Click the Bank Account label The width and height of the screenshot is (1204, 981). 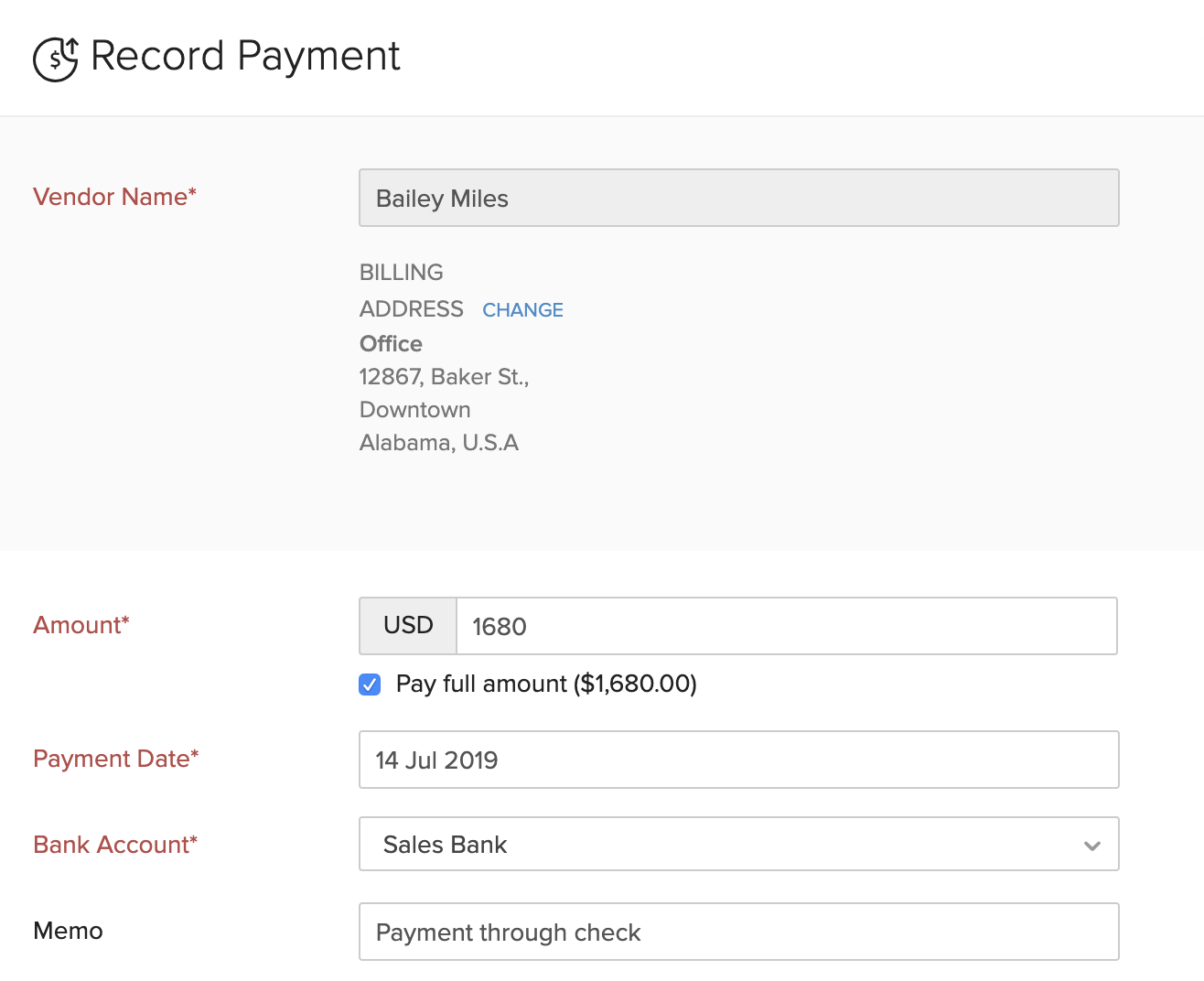tap(114, 845)
